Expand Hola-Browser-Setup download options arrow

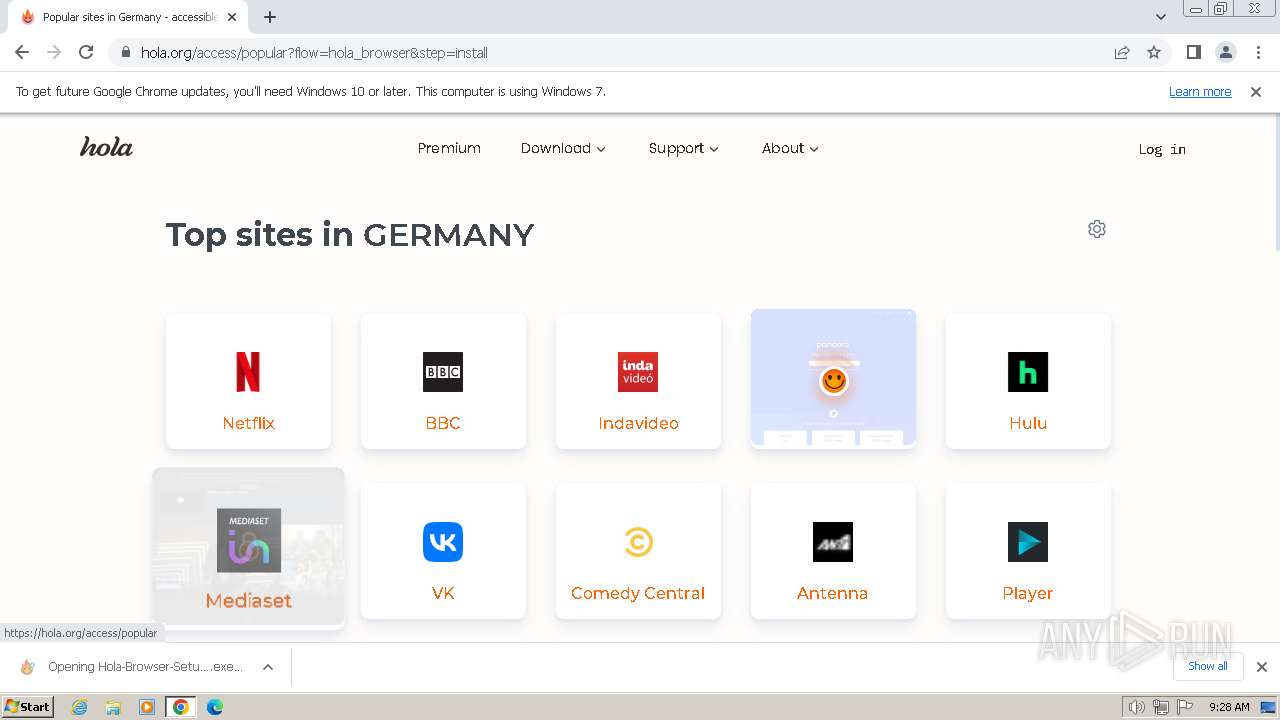click(268, 667)
